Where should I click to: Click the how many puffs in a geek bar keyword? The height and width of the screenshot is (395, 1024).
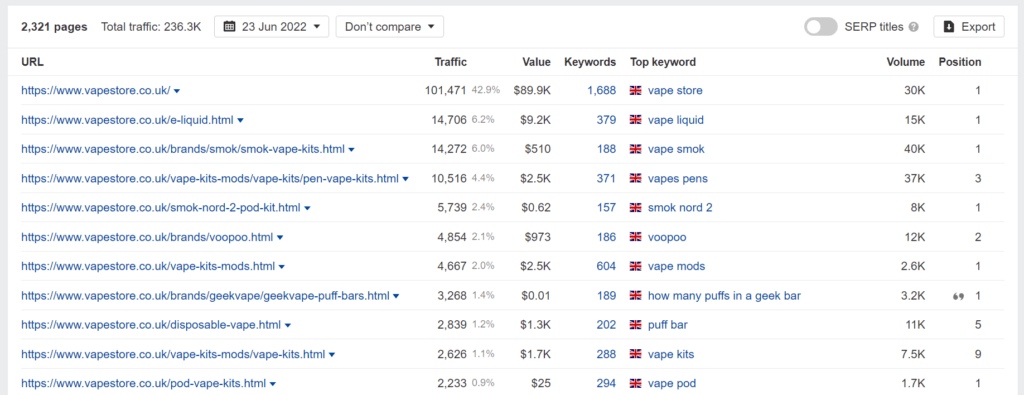(724, 296)
